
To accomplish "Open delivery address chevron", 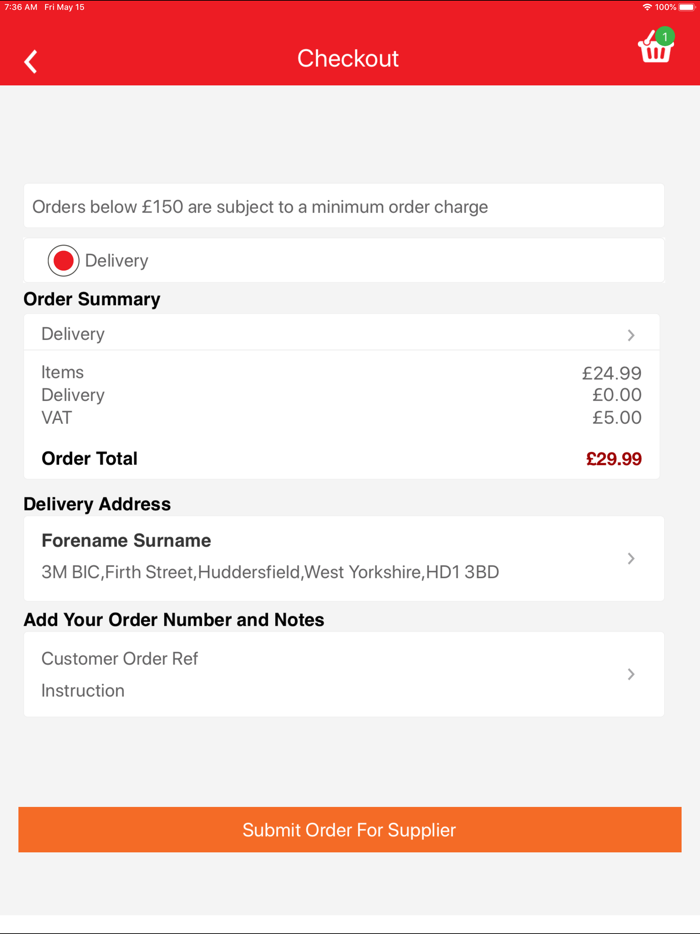I will (631, 559).
